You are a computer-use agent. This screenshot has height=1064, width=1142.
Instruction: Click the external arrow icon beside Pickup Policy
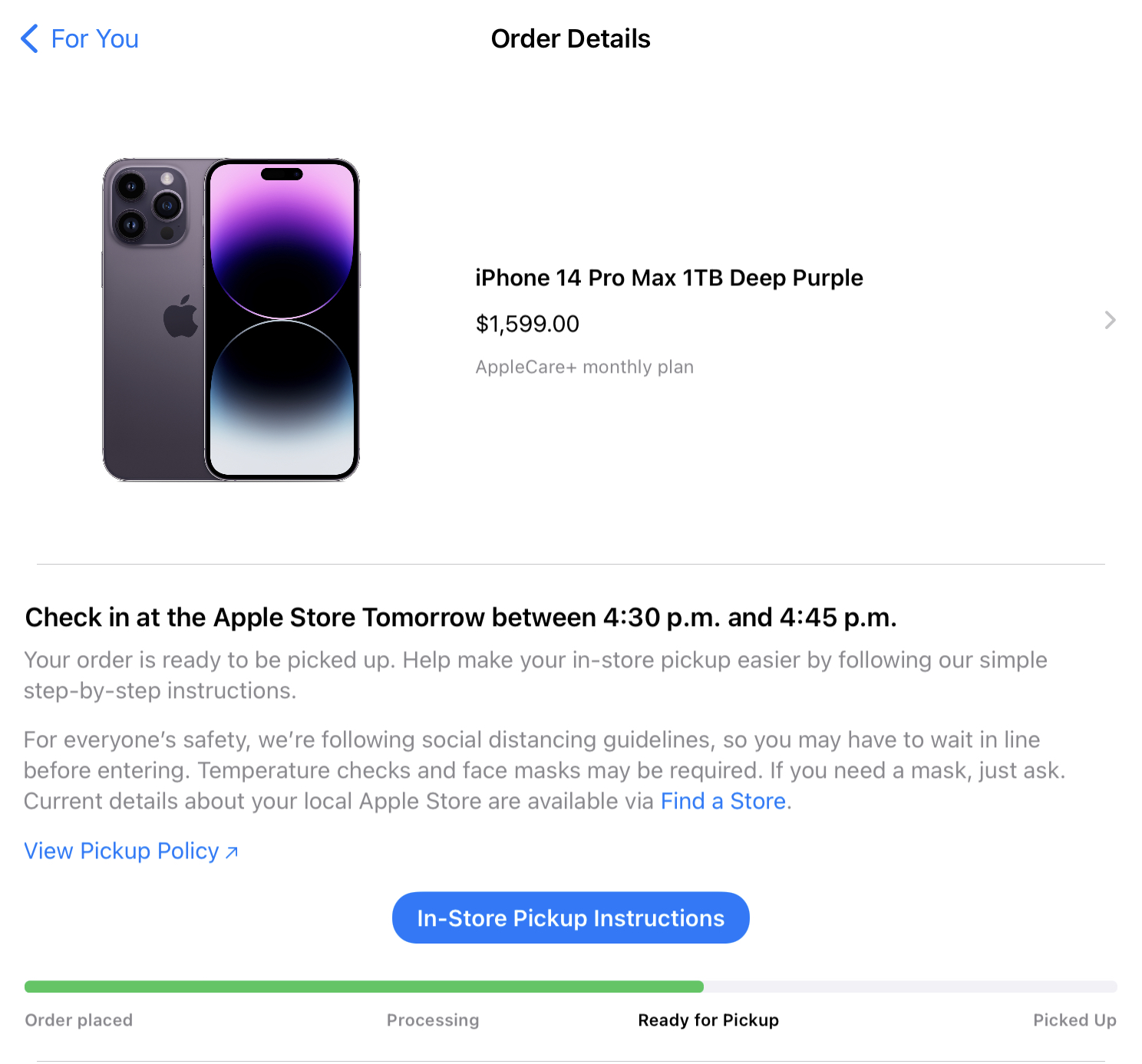click(x=232, y=852)
